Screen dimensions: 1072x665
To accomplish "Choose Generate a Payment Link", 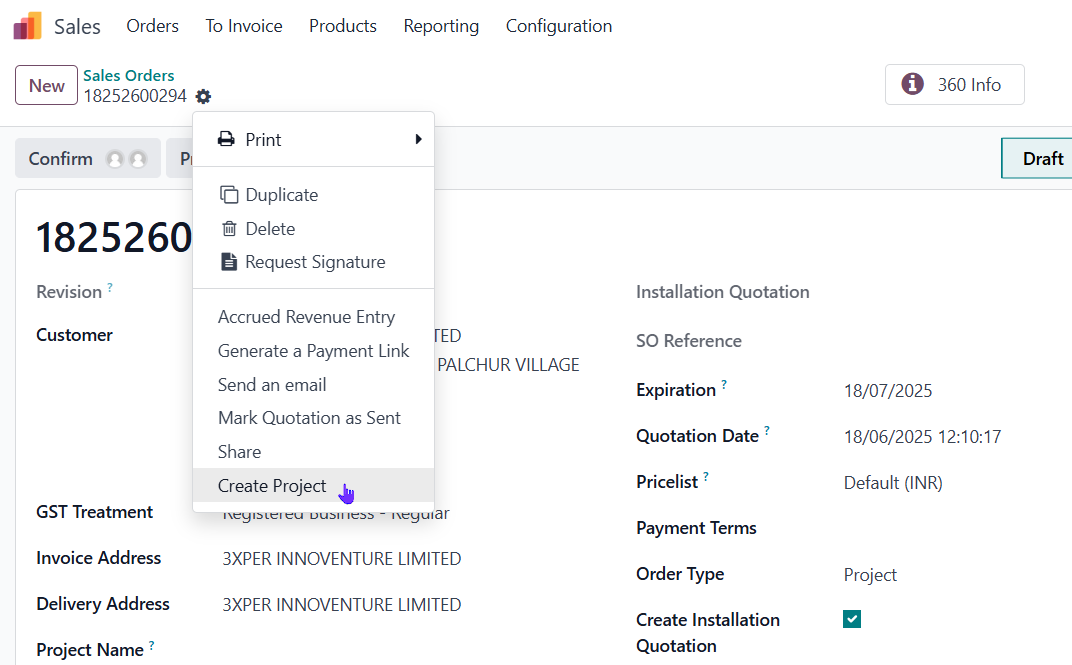I will pos(313,351).
